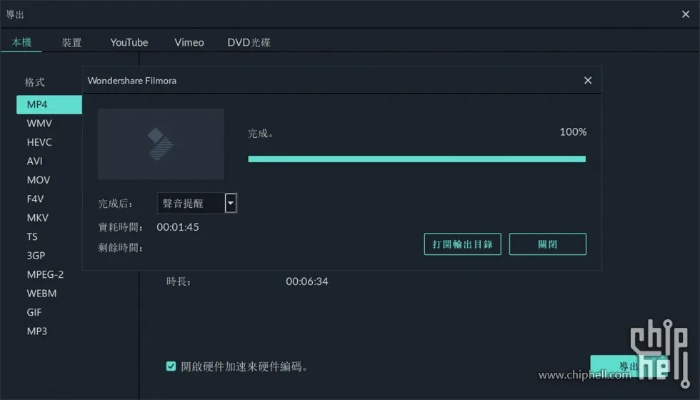Image resolution: width=700 pixels, height=400 pixels.
Task: Choose the HEVC format
Action: pyautogui.click(x=39, y=142)
